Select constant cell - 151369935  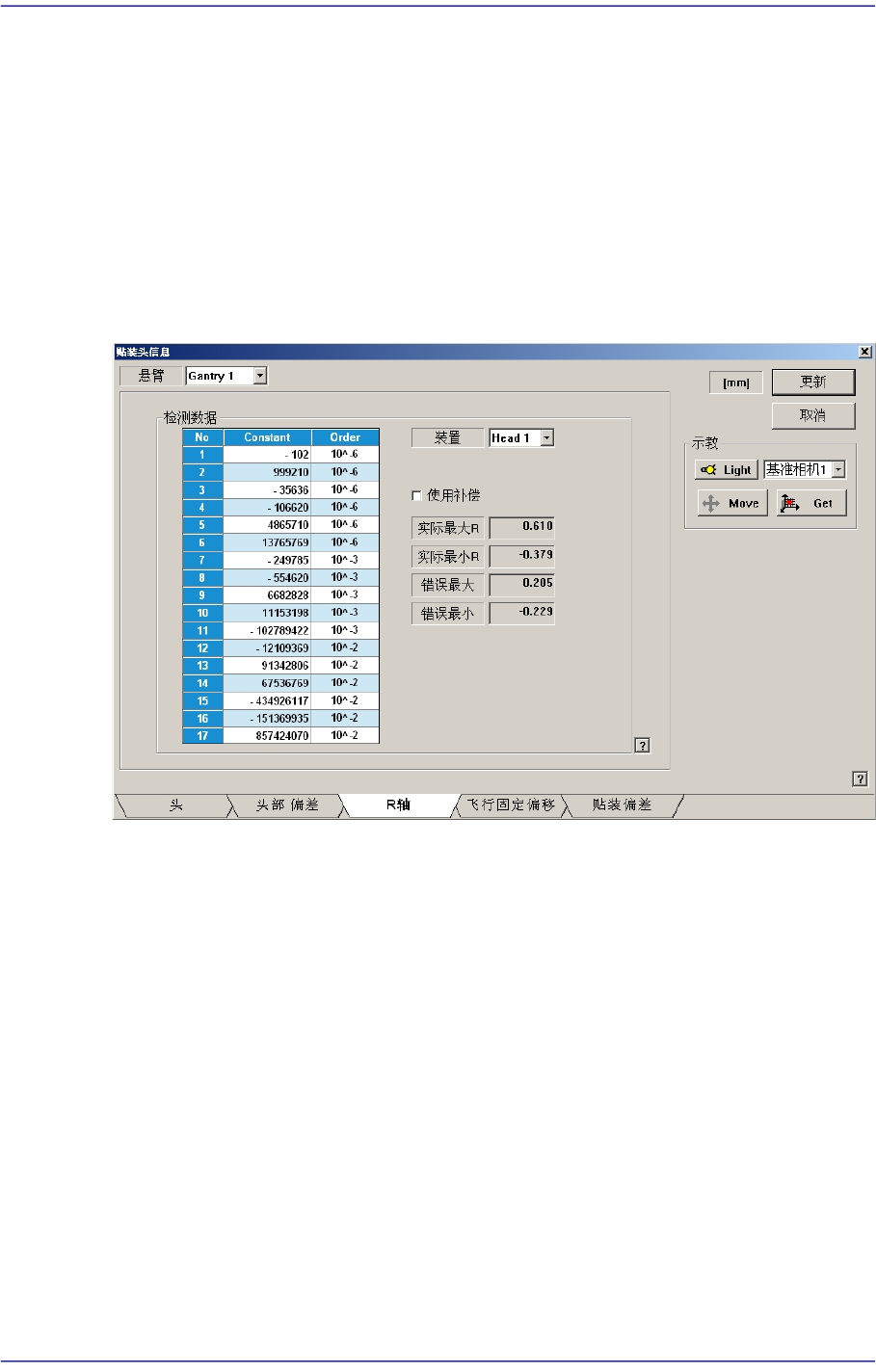[x=267, y=718]
